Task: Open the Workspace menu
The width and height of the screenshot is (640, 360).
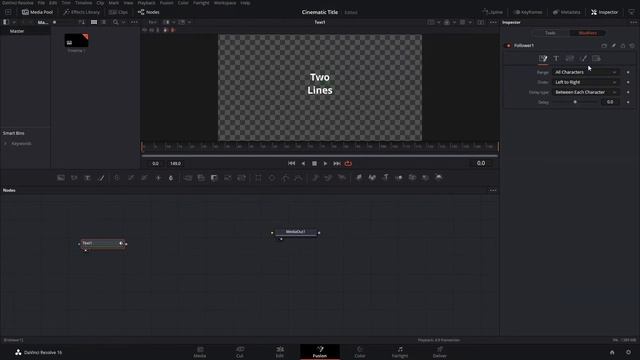Action: tap(225, 3)
